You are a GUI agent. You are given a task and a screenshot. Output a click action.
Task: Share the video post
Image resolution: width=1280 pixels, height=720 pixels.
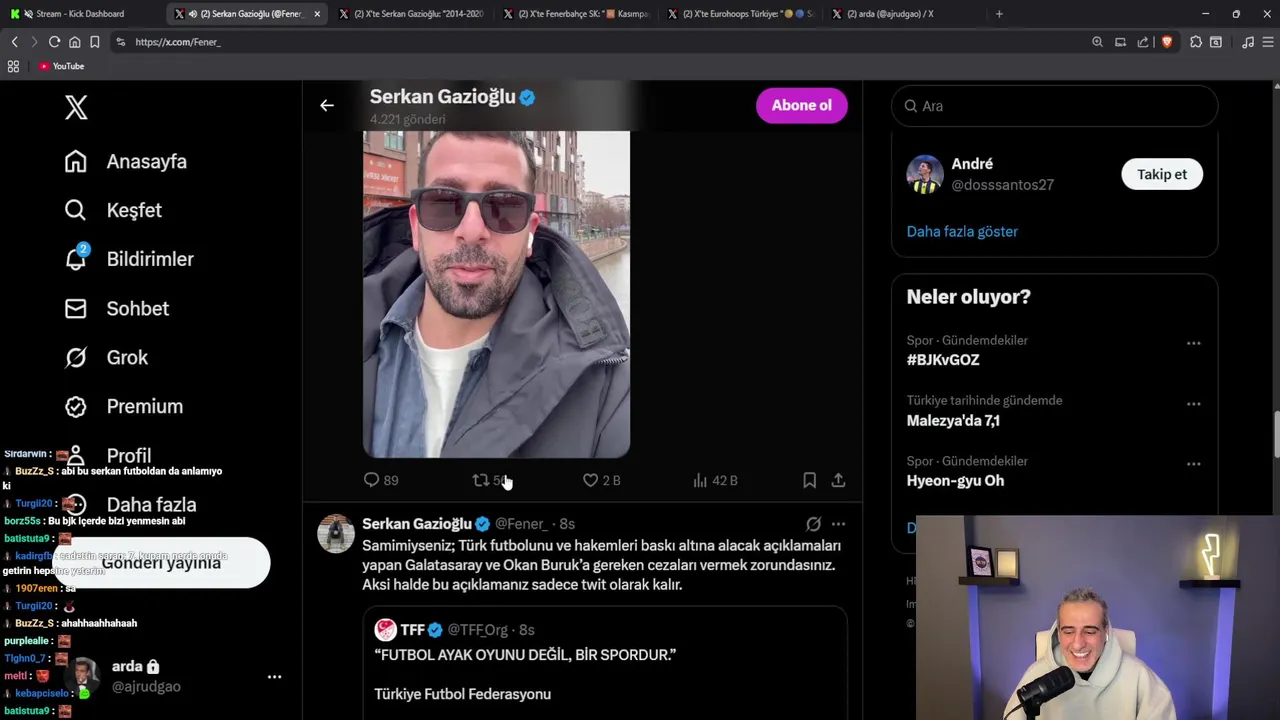tap(838, 480)
